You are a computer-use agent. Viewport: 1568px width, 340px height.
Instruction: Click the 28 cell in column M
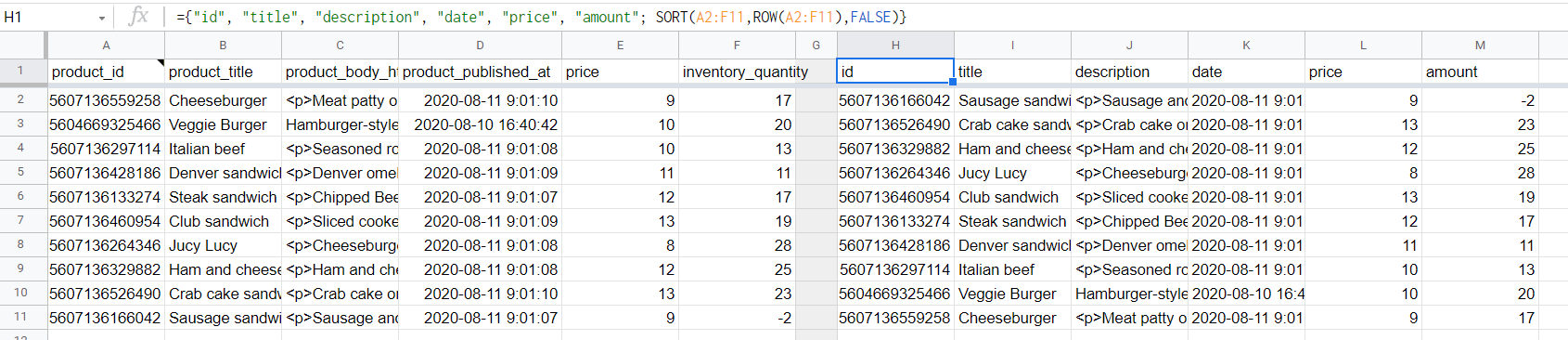pyautogui.click(x=1480, y=173)
